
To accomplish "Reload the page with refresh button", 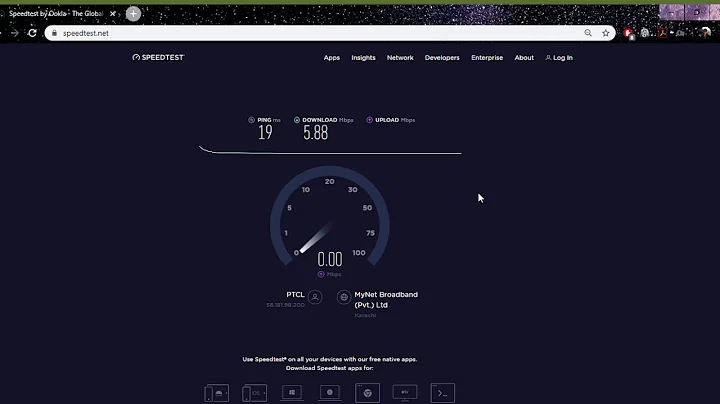I will [32, 33].
